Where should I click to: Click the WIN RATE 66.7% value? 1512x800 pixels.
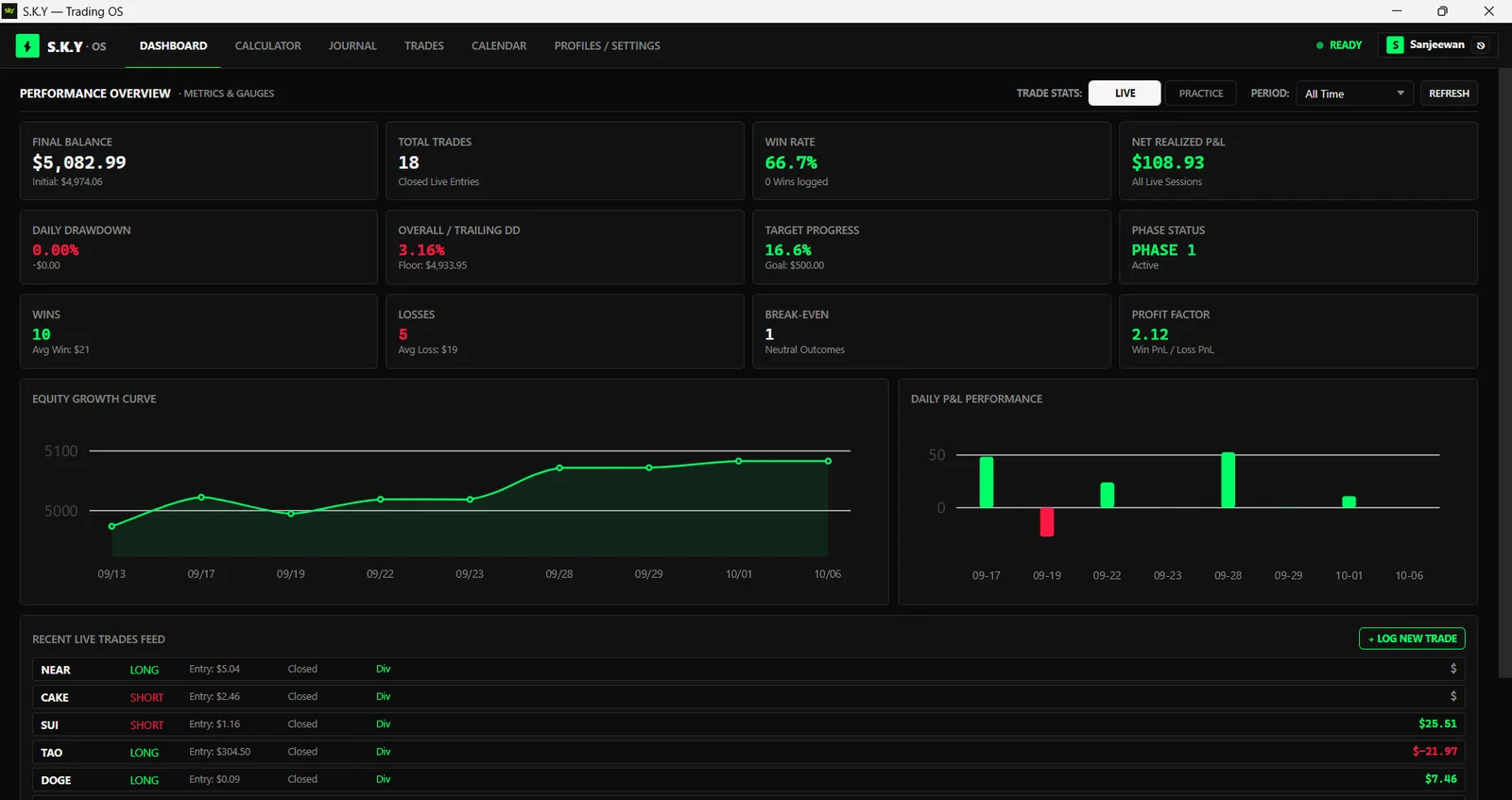[x=791, y=162]
